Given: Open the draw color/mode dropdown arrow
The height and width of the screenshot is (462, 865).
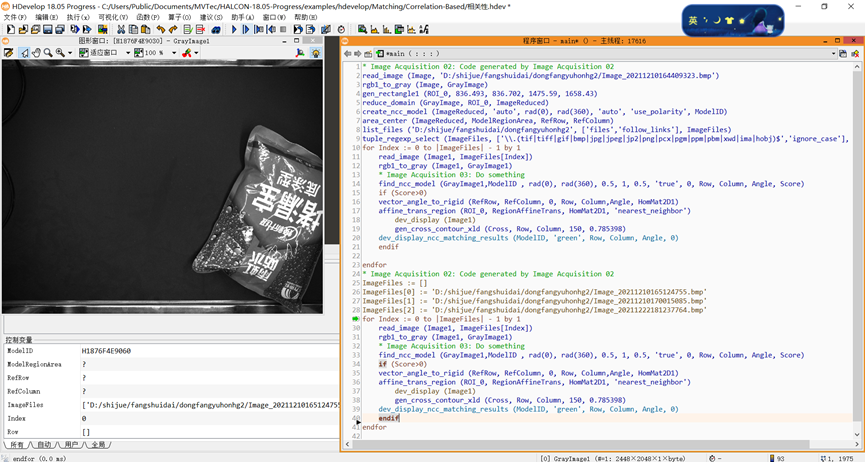Looking at the screenshot, I should 196,52.
